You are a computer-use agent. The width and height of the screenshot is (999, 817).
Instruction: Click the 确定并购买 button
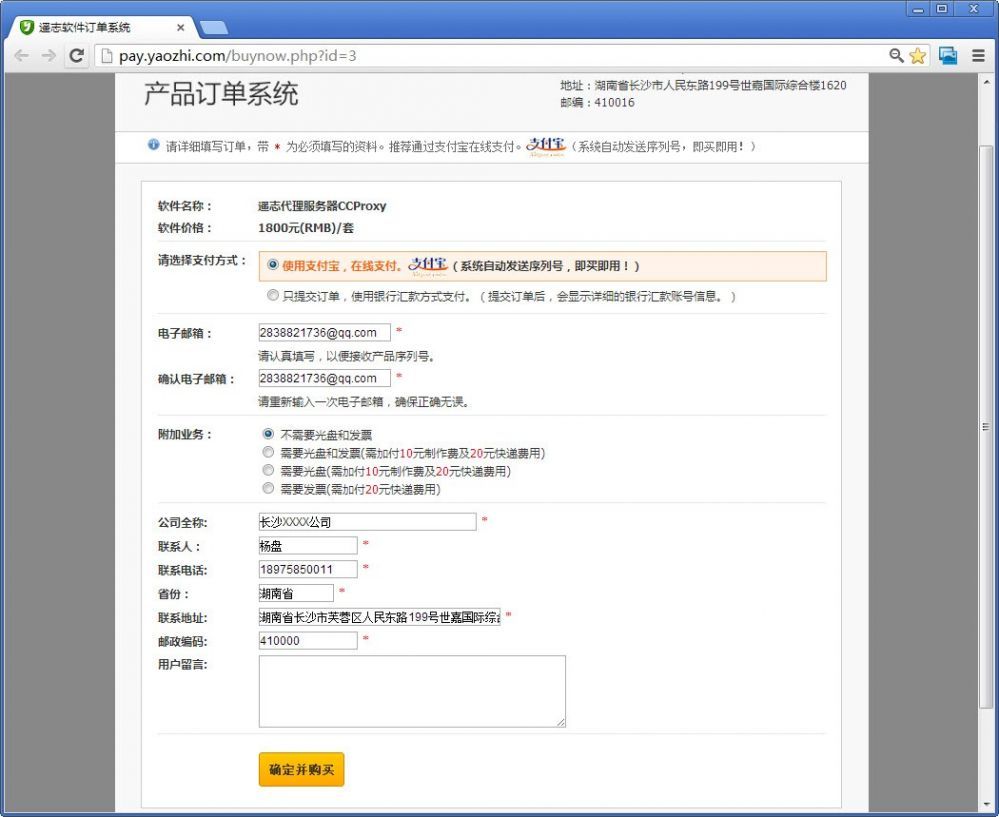pos(301,769)
